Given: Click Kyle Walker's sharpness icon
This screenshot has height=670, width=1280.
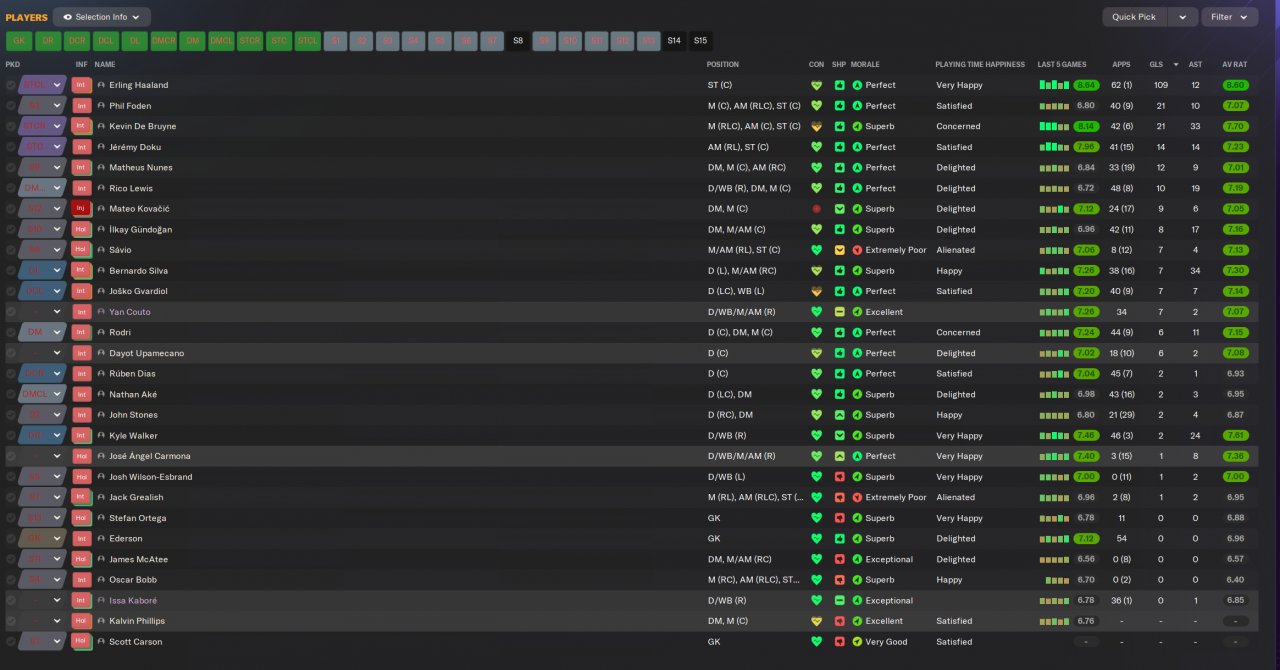Looking at the screenshot, I should coord(840,435).
